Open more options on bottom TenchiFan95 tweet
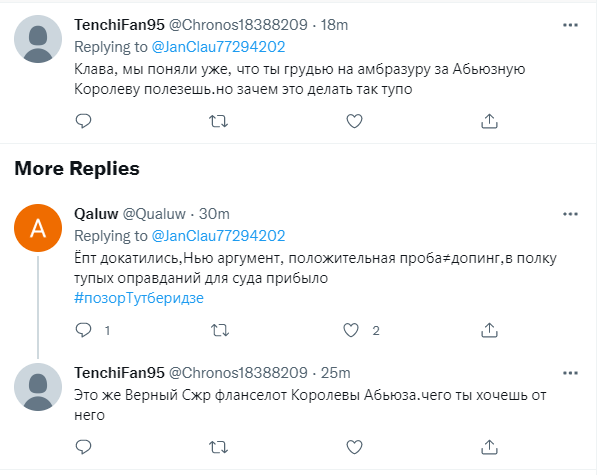 pyautogui.click(x=570, y=373)
